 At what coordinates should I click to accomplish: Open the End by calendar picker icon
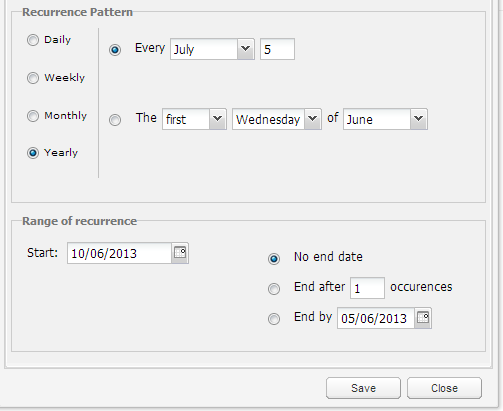(423, 318)
